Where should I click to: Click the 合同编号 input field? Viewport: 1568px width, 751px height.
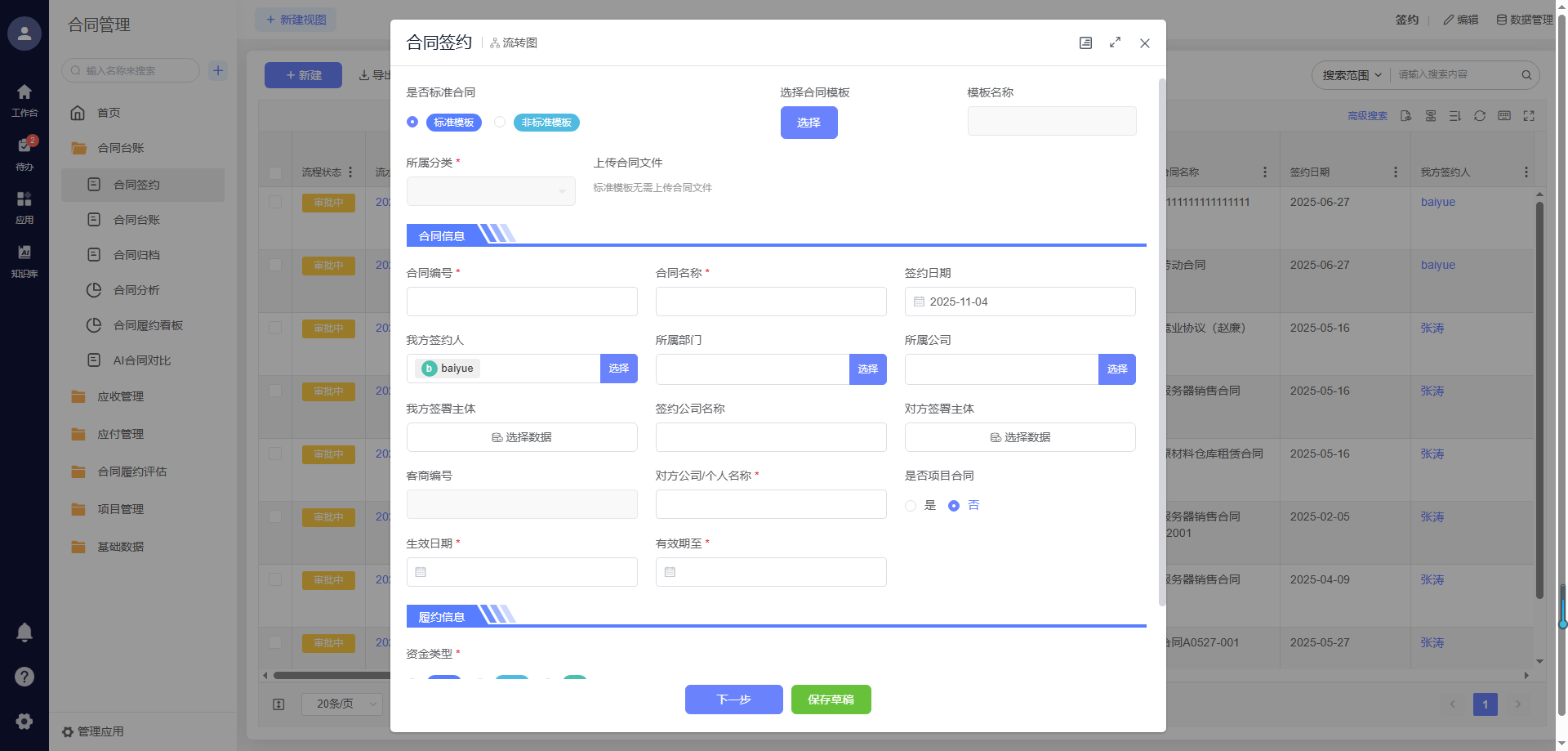(x=522, y=302)
